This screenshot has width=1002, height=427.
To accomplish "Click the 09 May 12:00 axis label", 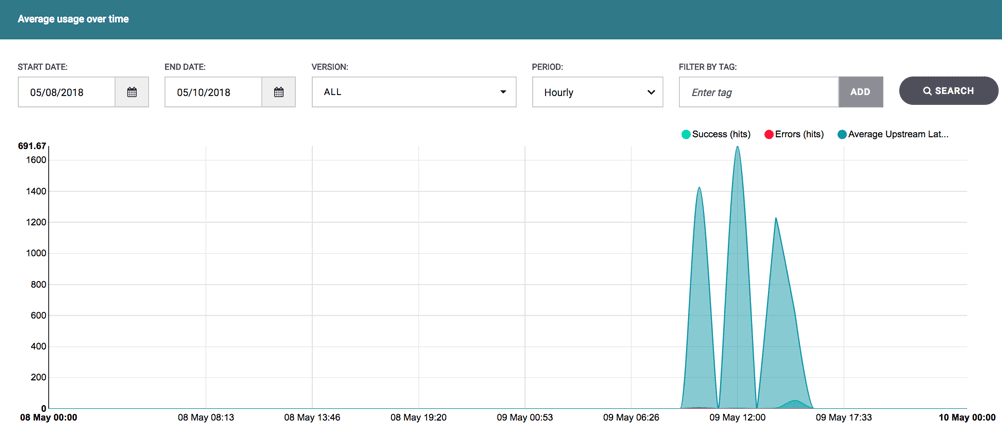I will (x=738, y=417).
